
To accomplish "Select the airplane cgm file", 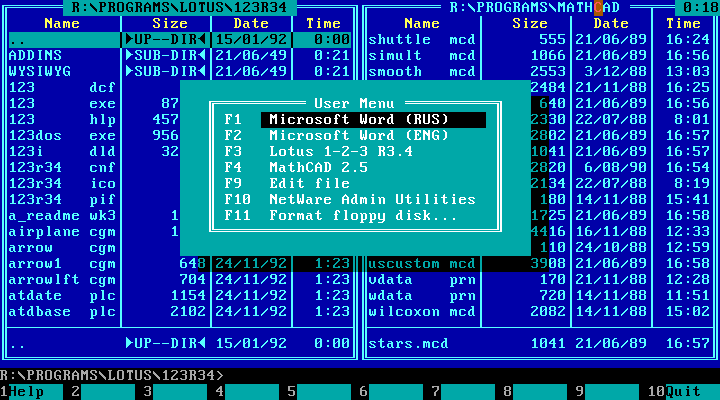I will tap(60, 231).
